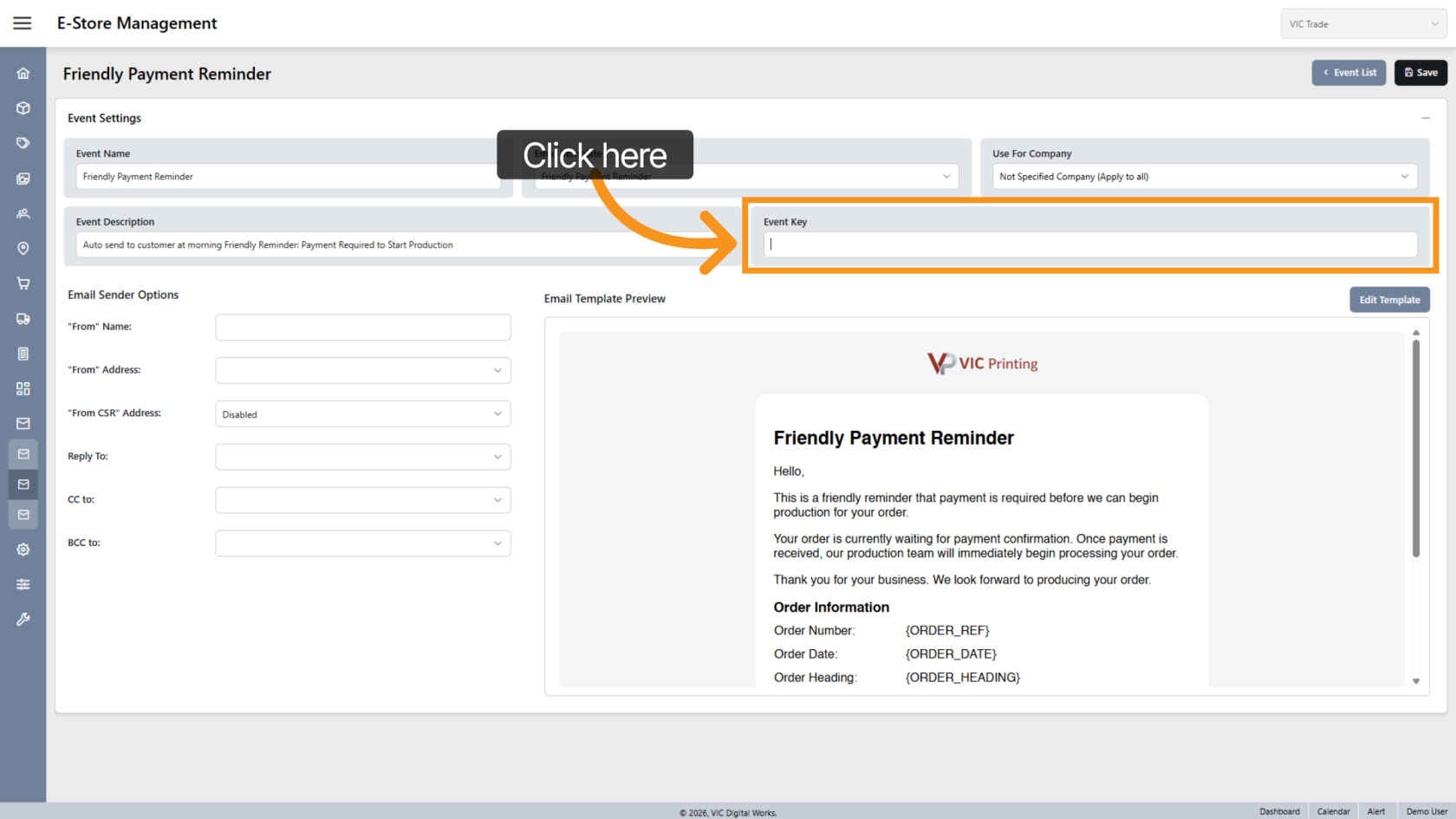Open the hamburger menu

[23, 23]
